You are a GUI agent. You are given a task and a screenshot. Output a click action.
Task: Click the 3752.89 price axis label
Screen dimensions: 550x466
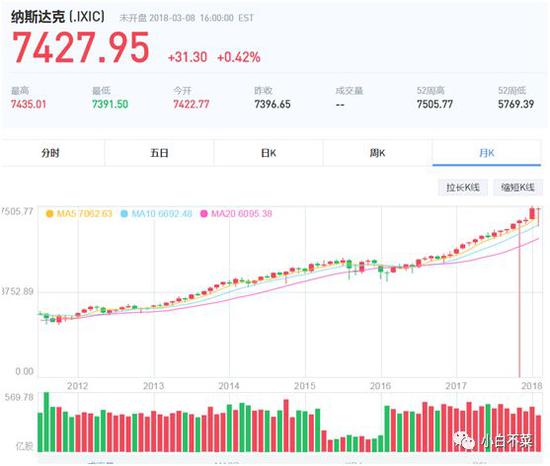[17, 291]
